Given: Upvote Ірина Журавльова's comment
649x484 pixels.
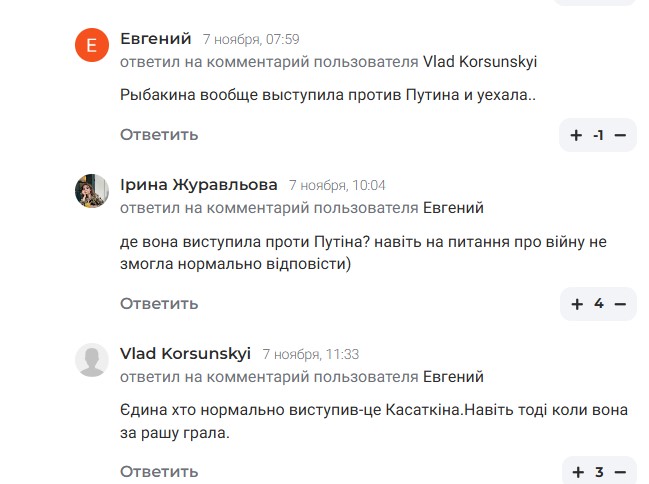Looking at the screenshot, I should tap(577, 304).
